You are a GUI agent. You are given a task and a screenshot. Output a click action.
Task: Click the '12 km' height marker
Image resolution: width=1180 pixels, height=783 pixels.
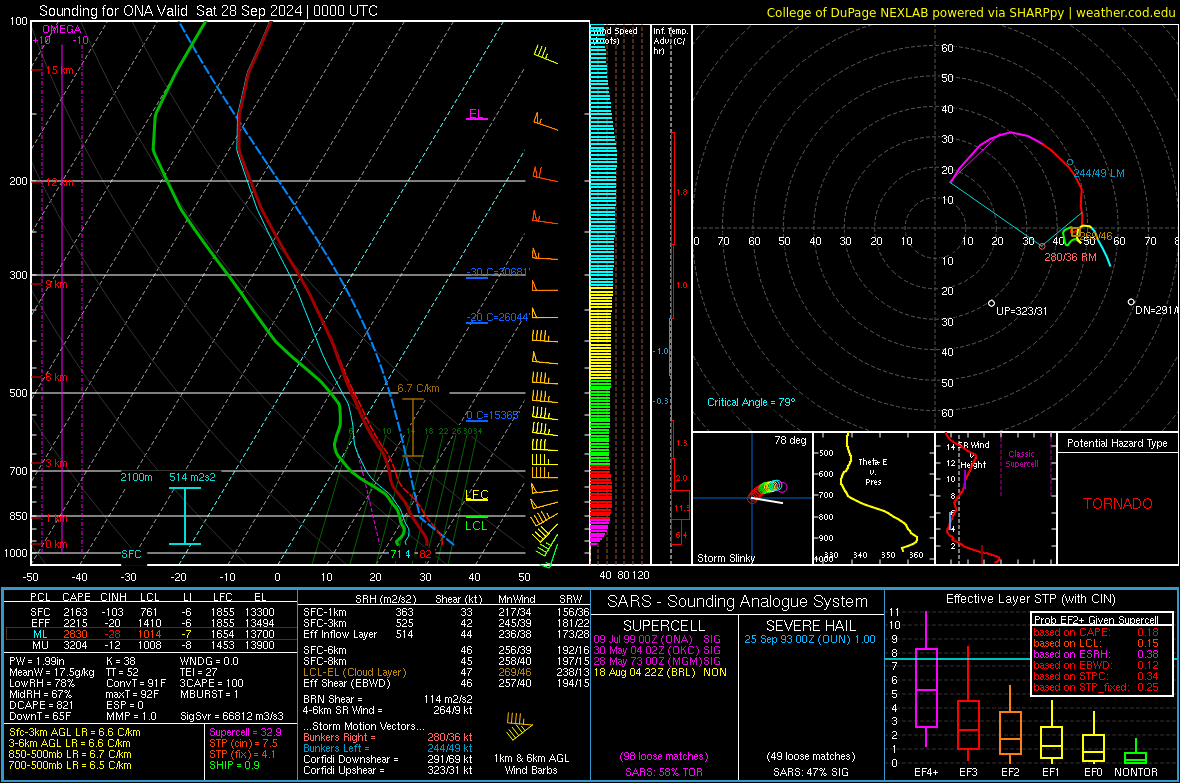click(59, 182)
